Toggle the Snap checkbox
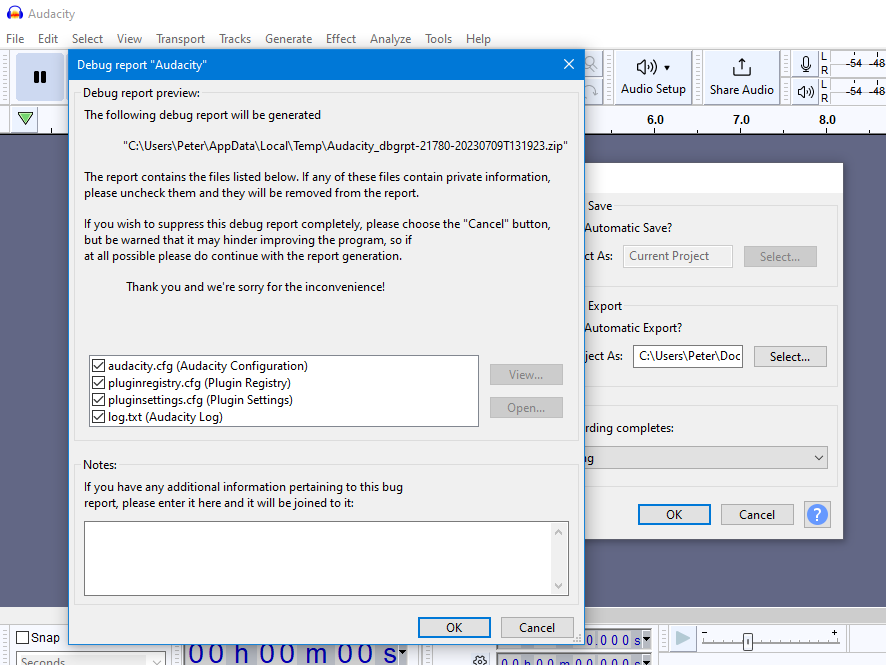 click(x=22, y=637)
